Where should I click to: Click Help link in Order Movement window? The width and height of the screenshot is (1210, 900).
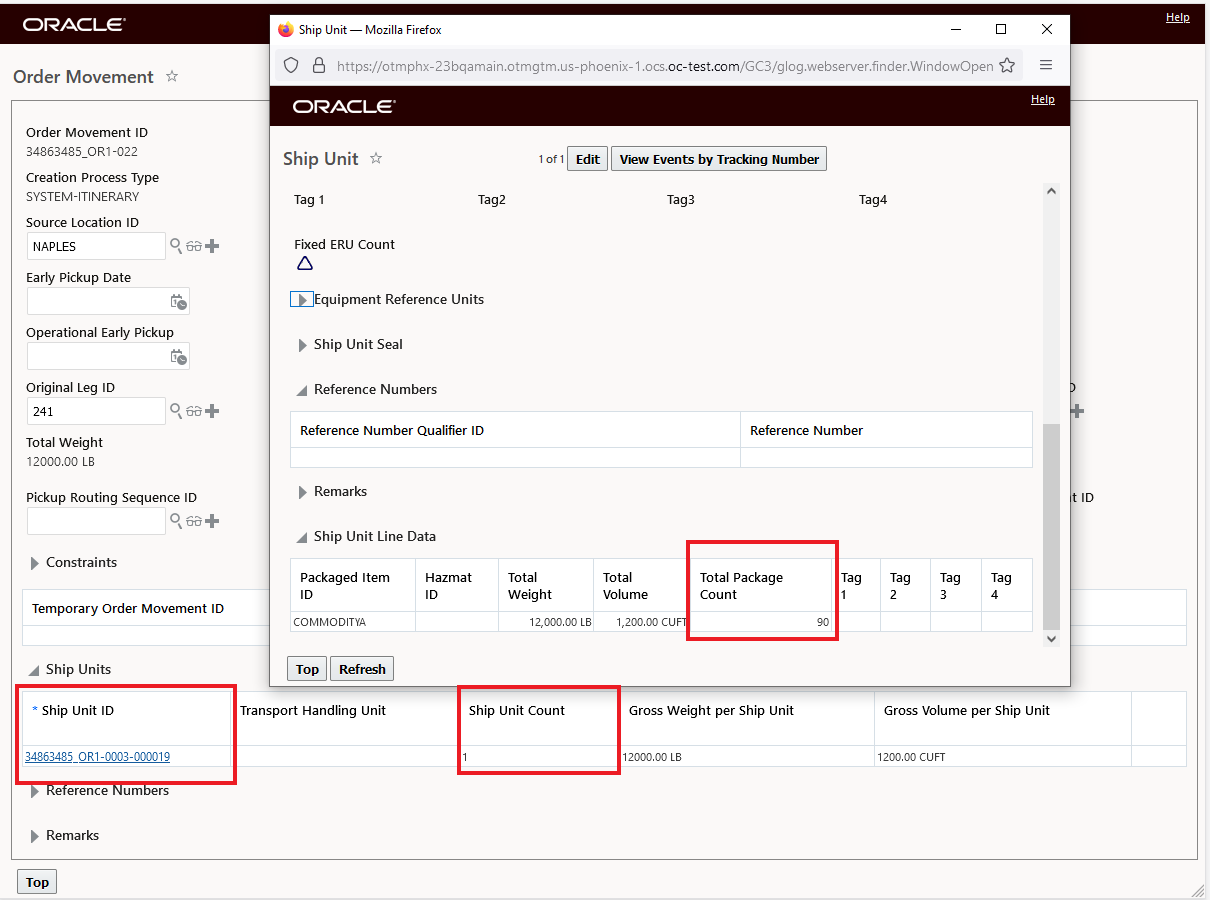pos(1178,17)
